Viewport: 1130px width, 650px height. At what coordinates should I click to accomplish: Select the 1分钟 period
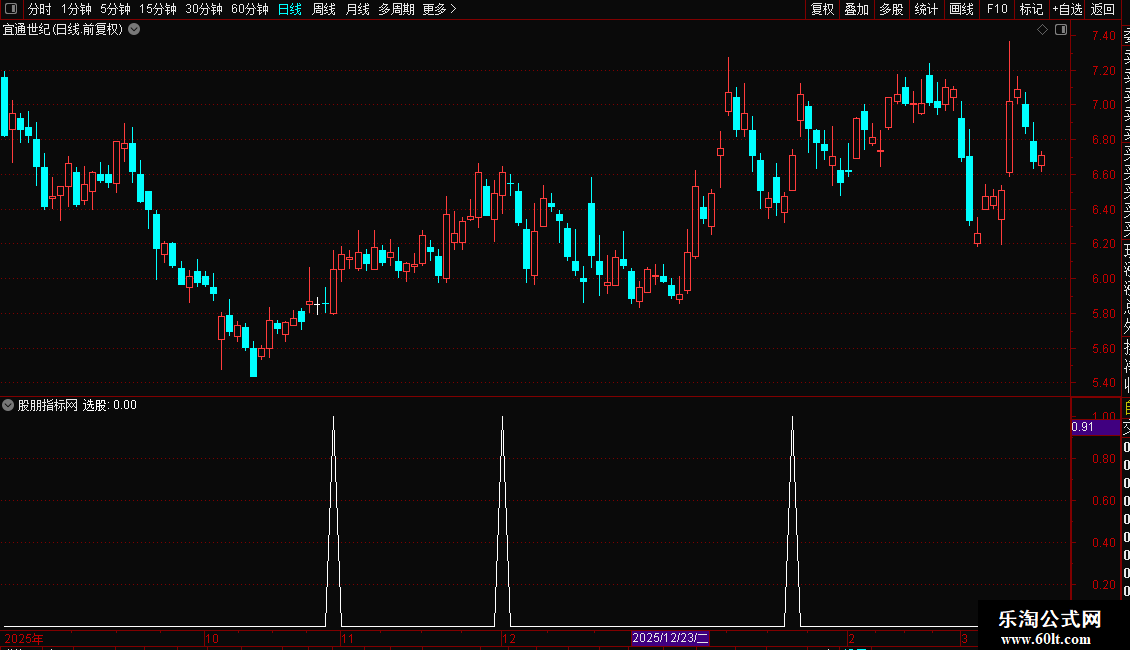tap(76, 9)
